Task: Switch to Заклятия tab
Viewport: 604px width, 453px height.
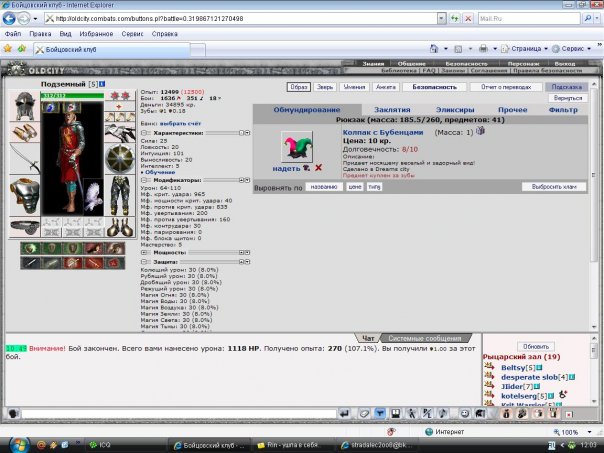Action: (392, 110)
